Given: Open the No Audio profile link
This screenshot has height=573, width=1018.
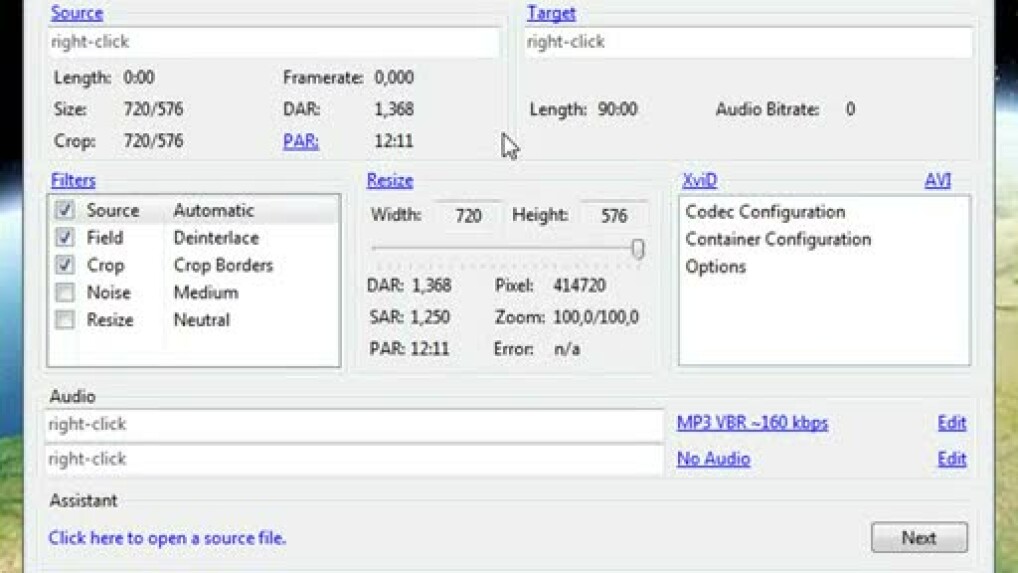Looking at the screenshot, I should coord(713,459).
